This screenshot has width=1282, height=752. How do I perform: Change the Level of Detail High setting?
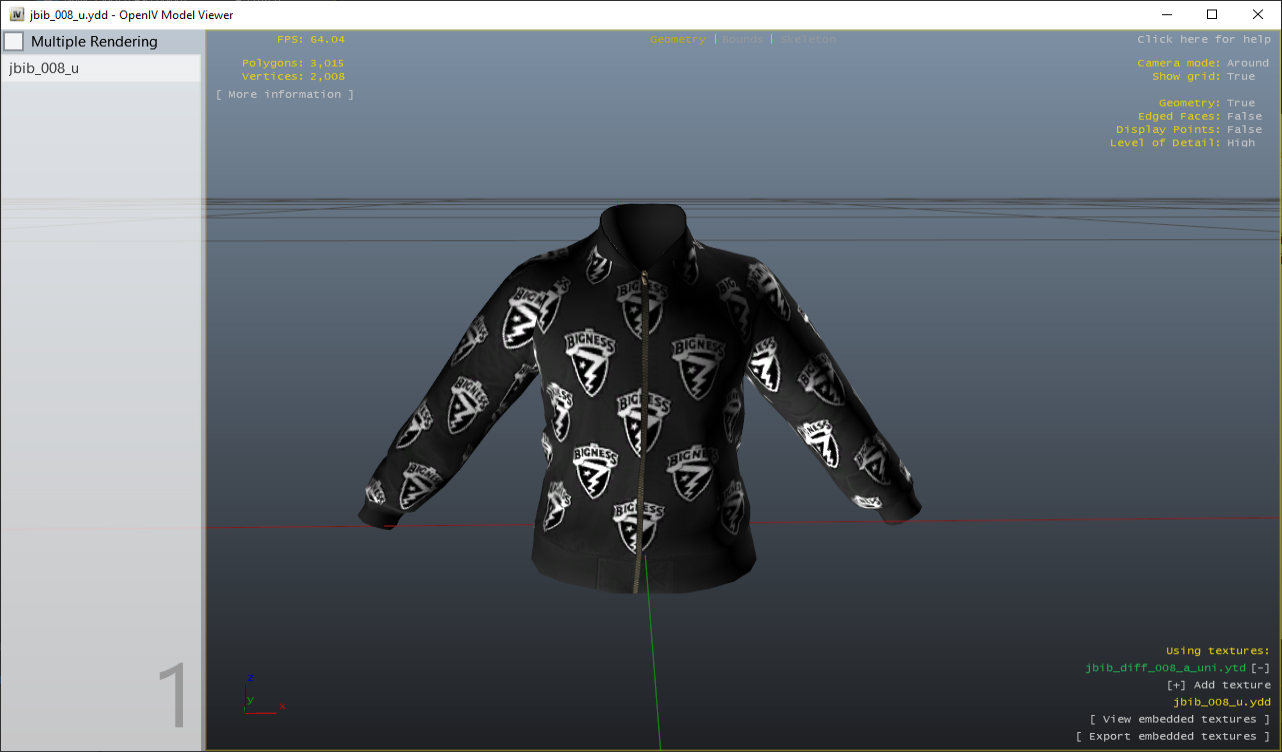pyautogui.click(x=1240, y=143)
